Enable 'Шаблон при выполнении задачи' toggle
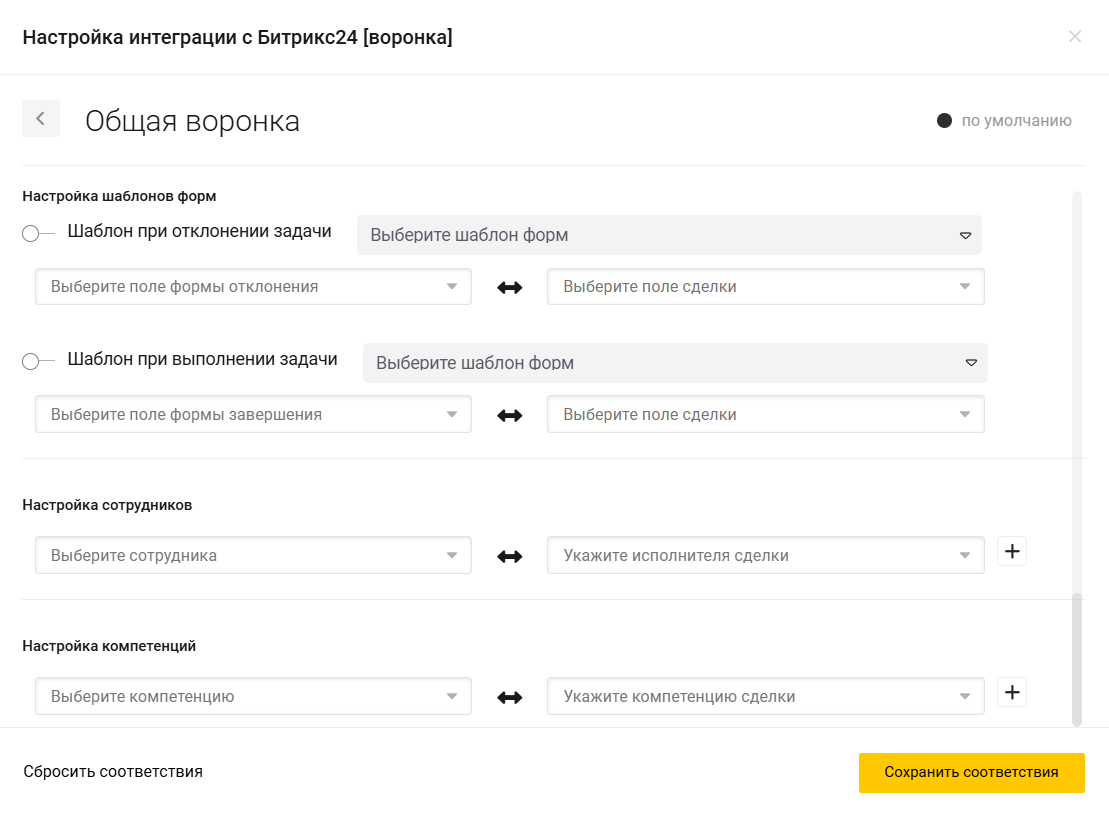Image resolution: width=1109 pixels, height=818 pixels. pyautogui.click(x=38, y=361)
